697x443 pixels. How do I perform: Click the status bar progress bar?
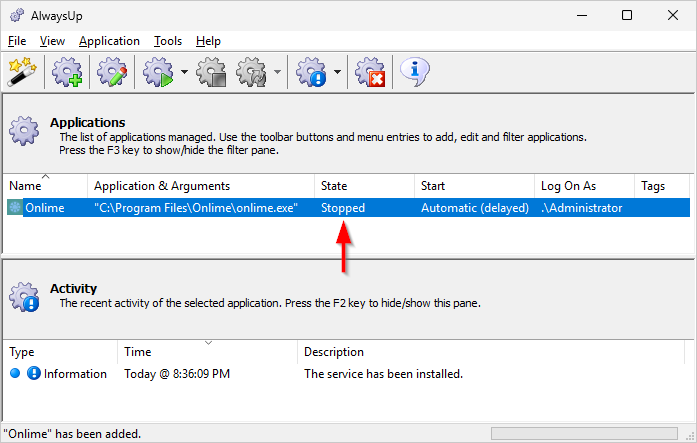[x=584, y=434]
